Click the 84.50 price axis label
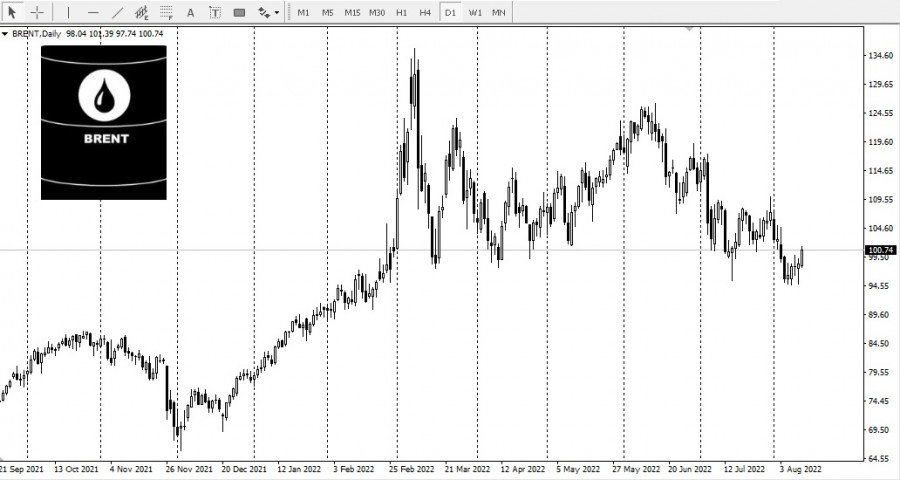 880,343
